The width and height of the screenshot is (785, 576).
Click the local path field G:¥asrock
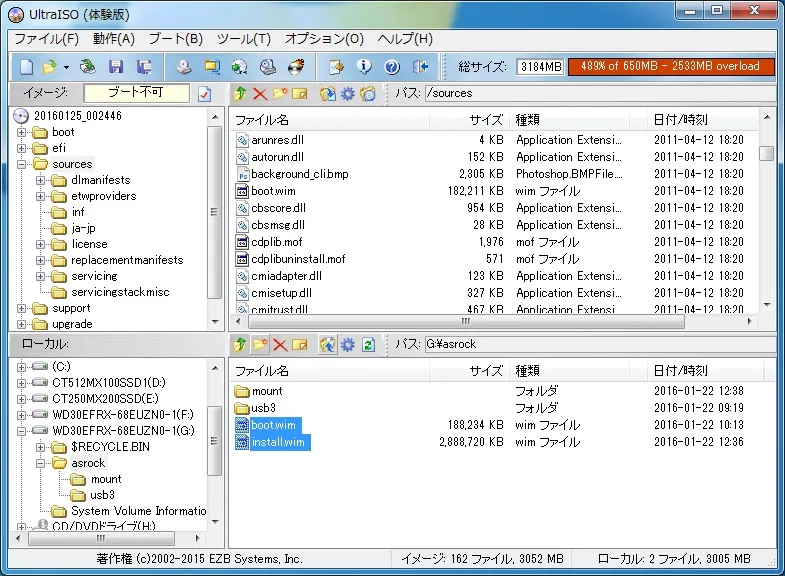pos(600,344)
